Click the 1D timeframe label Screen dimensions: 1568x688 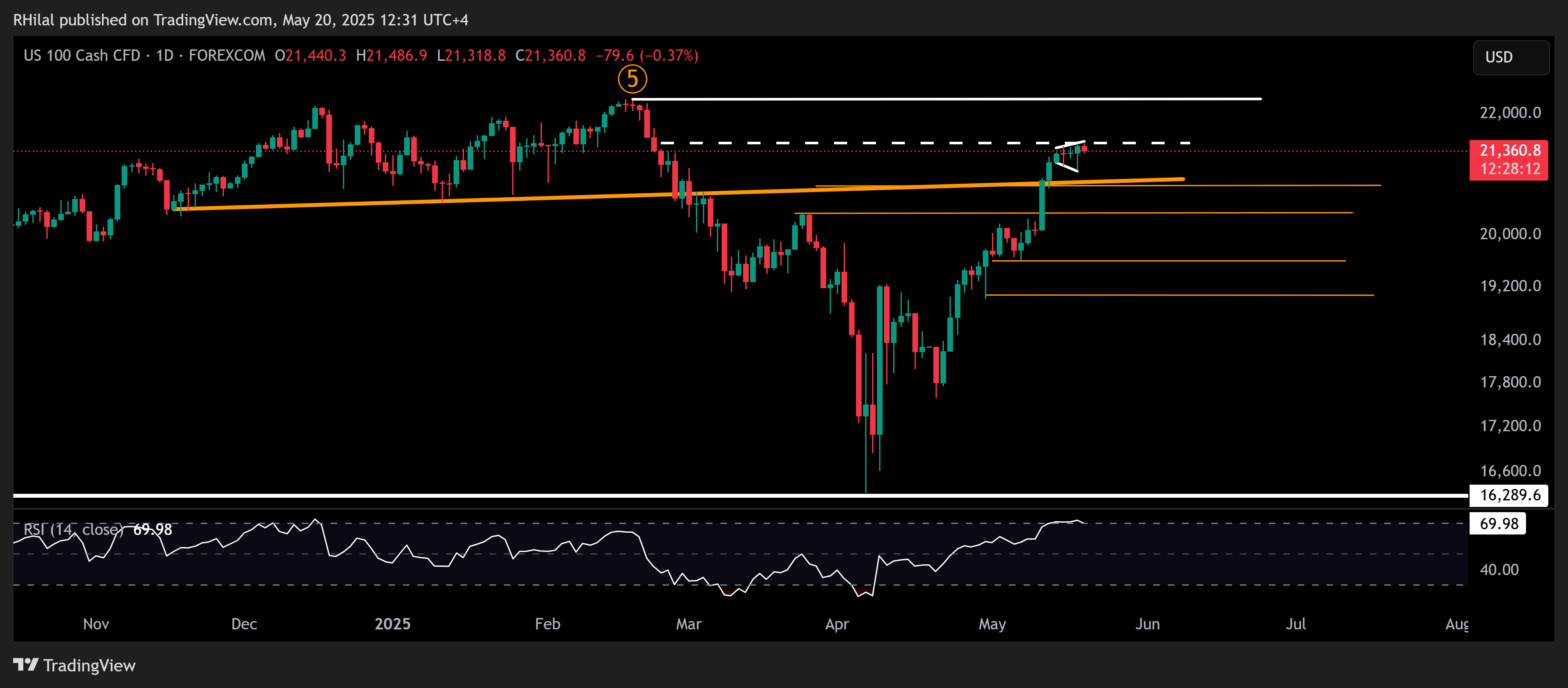coord(164,56)
